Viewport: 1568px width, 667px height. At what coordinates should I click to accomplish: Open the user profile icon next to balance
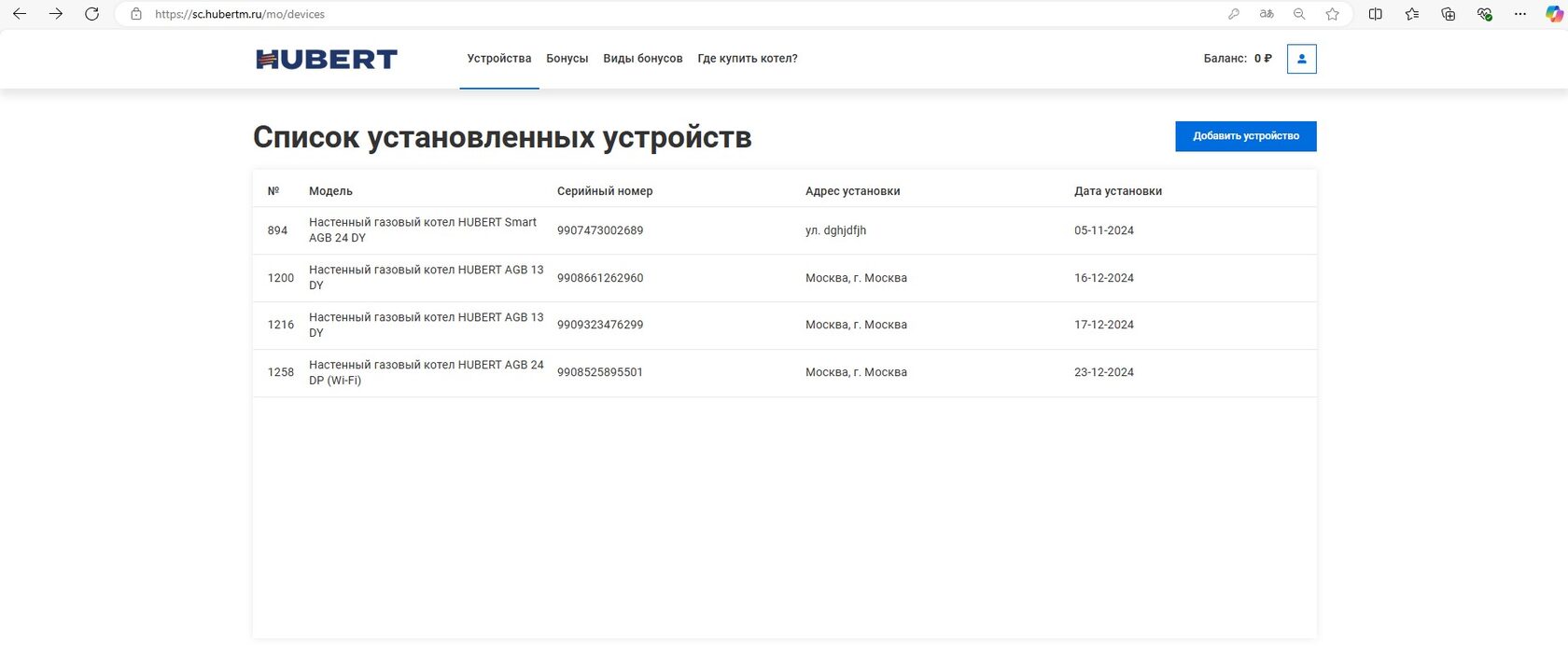(x=1302, y=59)
